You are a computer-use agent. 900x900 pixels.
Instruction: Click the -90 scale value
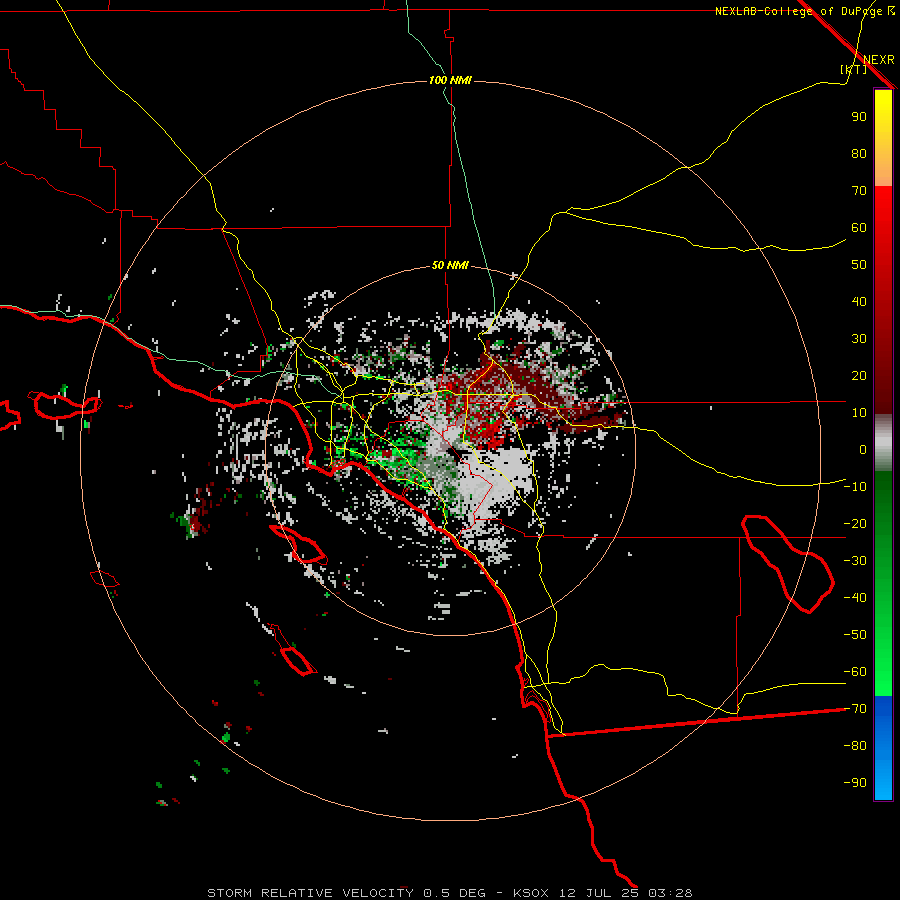coord(855,783)
